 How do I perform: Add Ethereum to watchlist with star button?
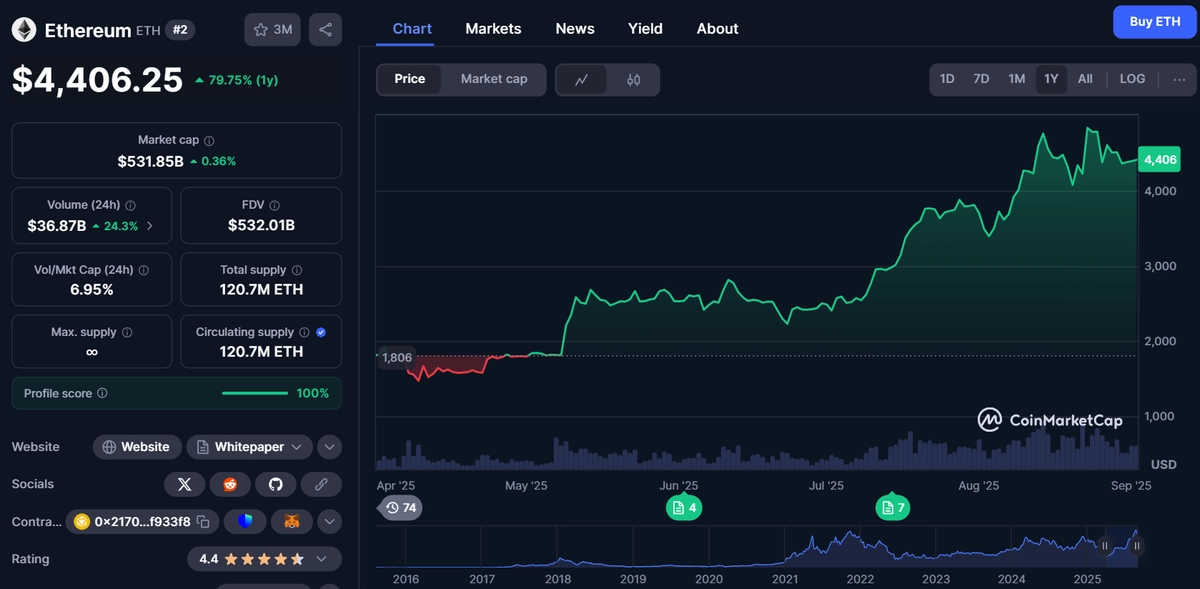click(x=272, y=30)
